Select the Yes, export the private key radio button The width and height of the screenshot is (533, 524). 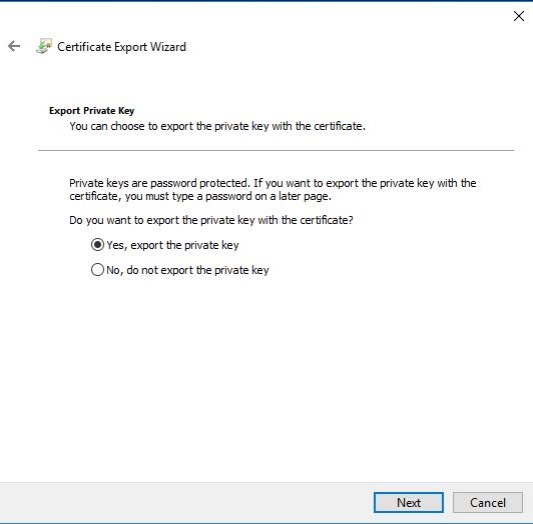[x=97, y=245]
